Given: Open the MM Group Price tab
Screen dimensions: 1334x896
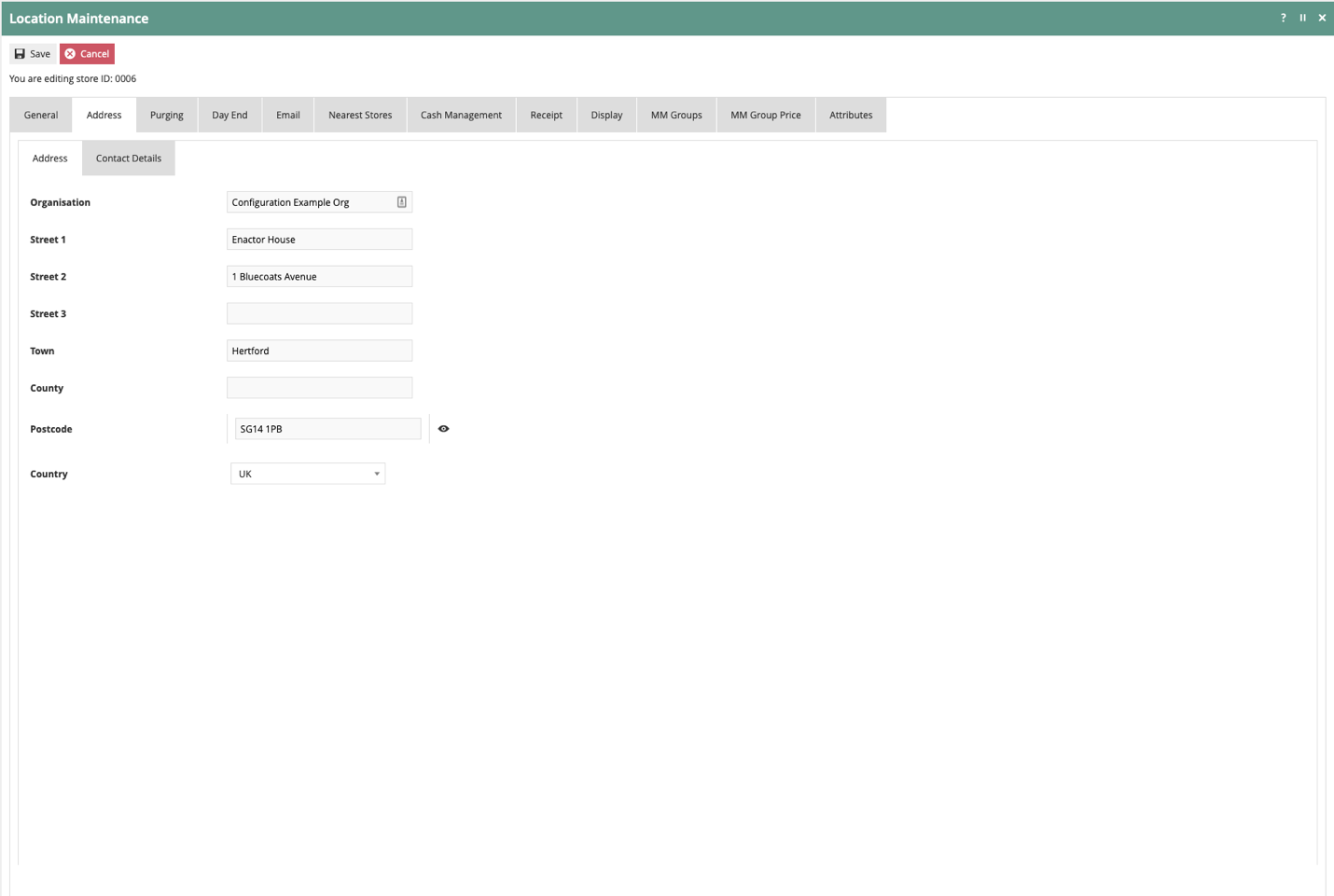Looking at the screenshot, I should point(766,115).
